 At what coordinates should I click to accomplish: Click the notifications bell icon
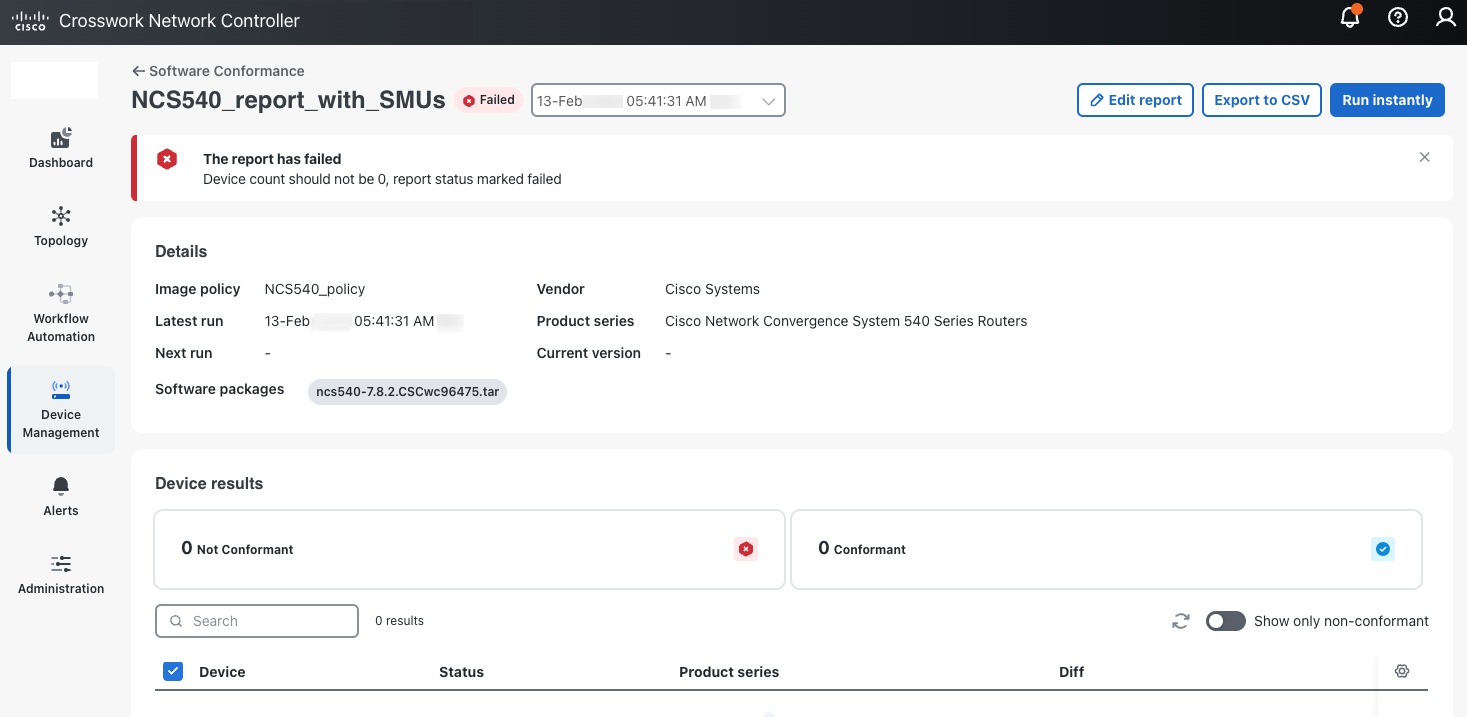(1349, 17)
